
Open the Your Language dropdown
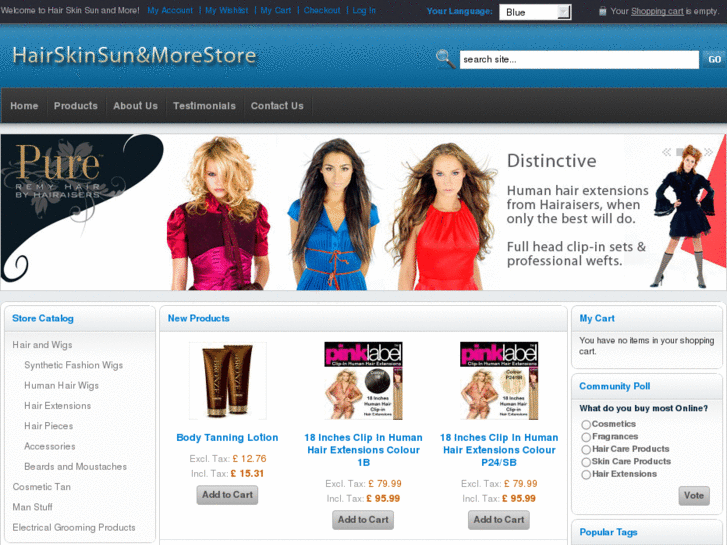[535, 12]
